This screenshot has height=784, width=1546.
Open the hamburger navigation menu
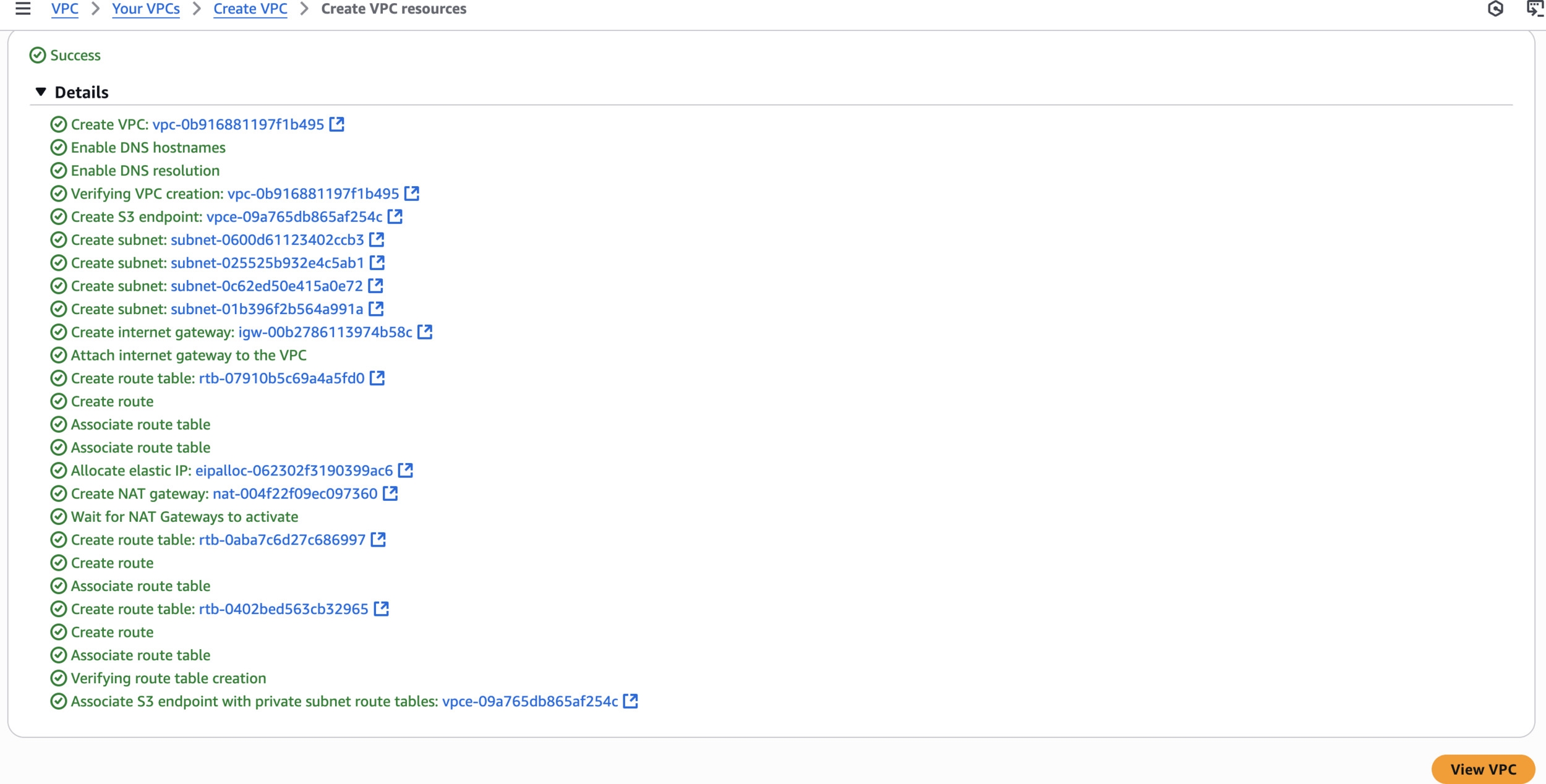[x=23, y=9]
